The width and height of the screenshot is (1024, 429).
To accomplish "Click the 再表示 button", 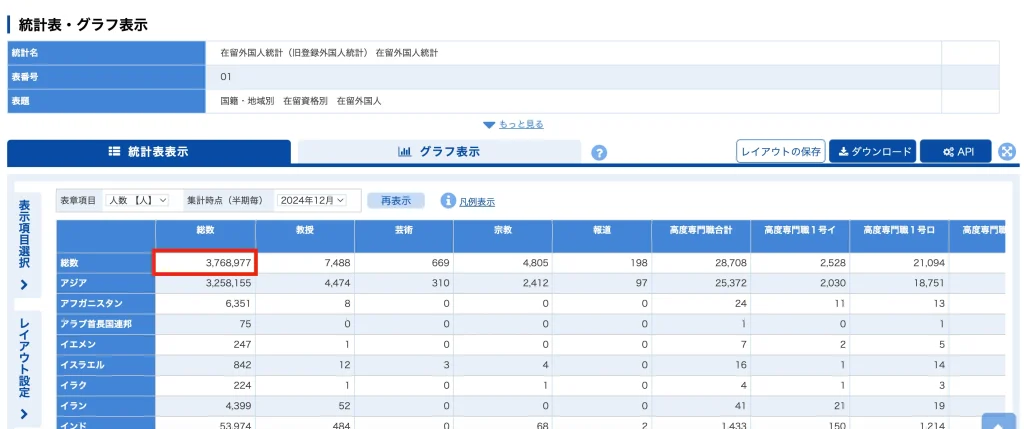I will click(396, 201).
